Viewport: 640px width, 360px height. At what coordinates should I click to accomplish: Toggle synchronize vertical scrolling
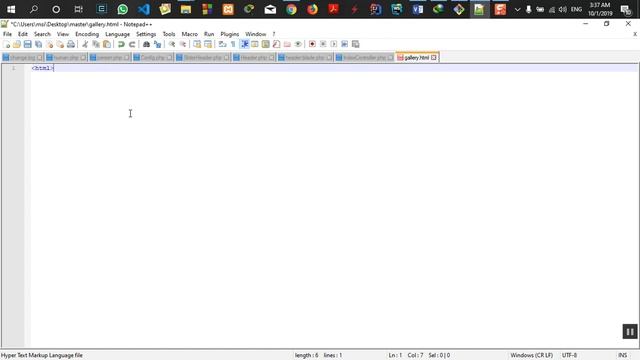197,44
